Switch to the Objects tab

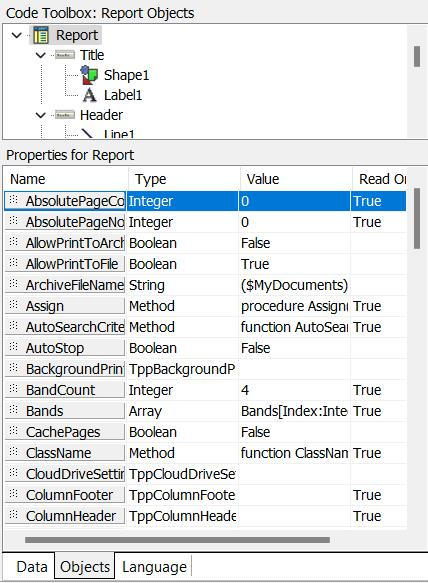click(x=85, y=567)
